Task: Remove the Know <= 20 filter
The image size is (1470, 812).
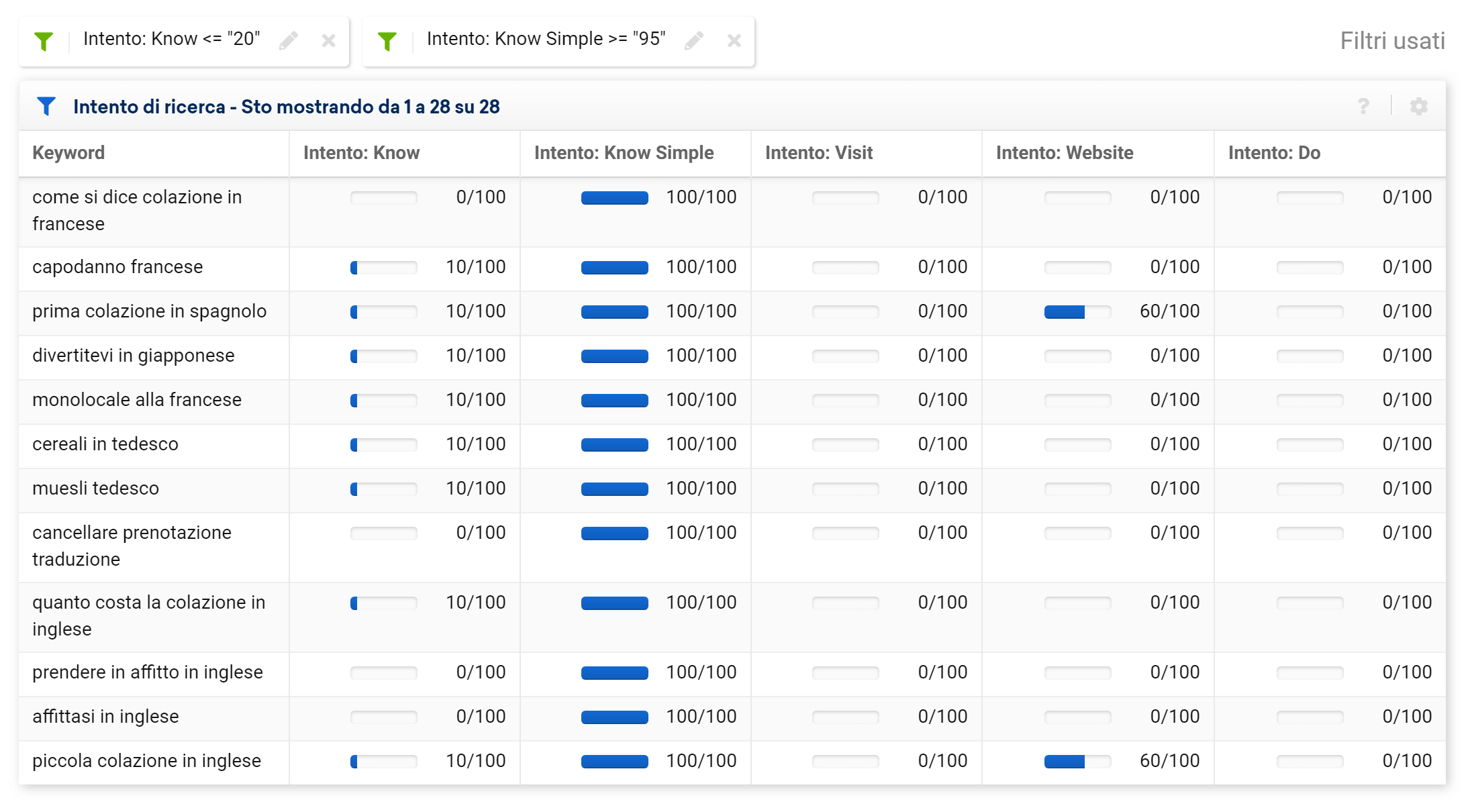Action: click(328, 41)
